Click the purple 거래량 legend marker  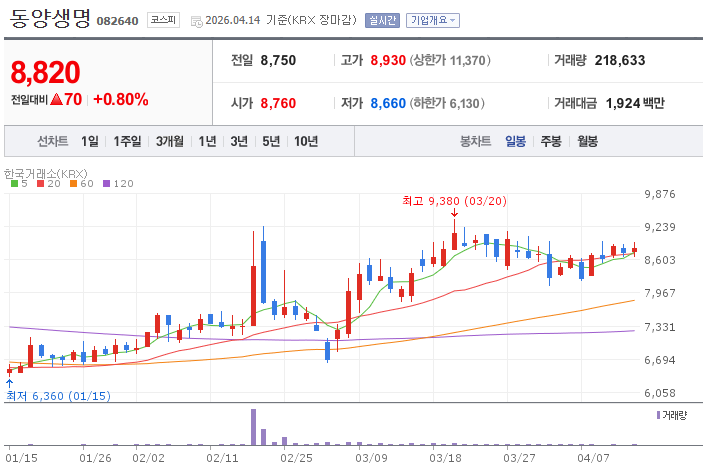click(x=658, y=415)
